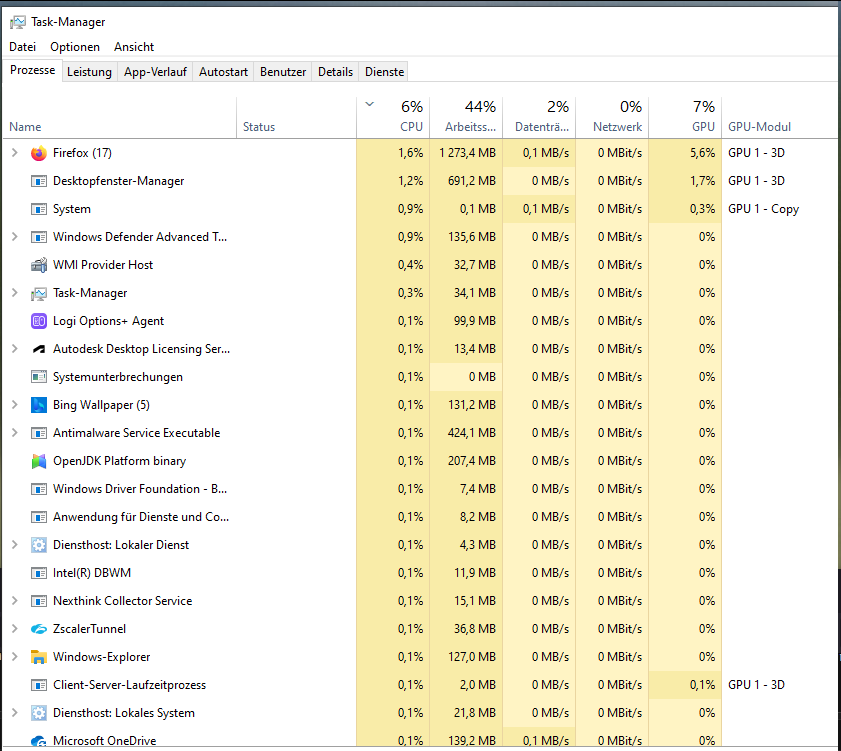Image resolution: width=841 pixels, height=751 pixels.
Task: Open the Datei menu
Action: point(23,47)
